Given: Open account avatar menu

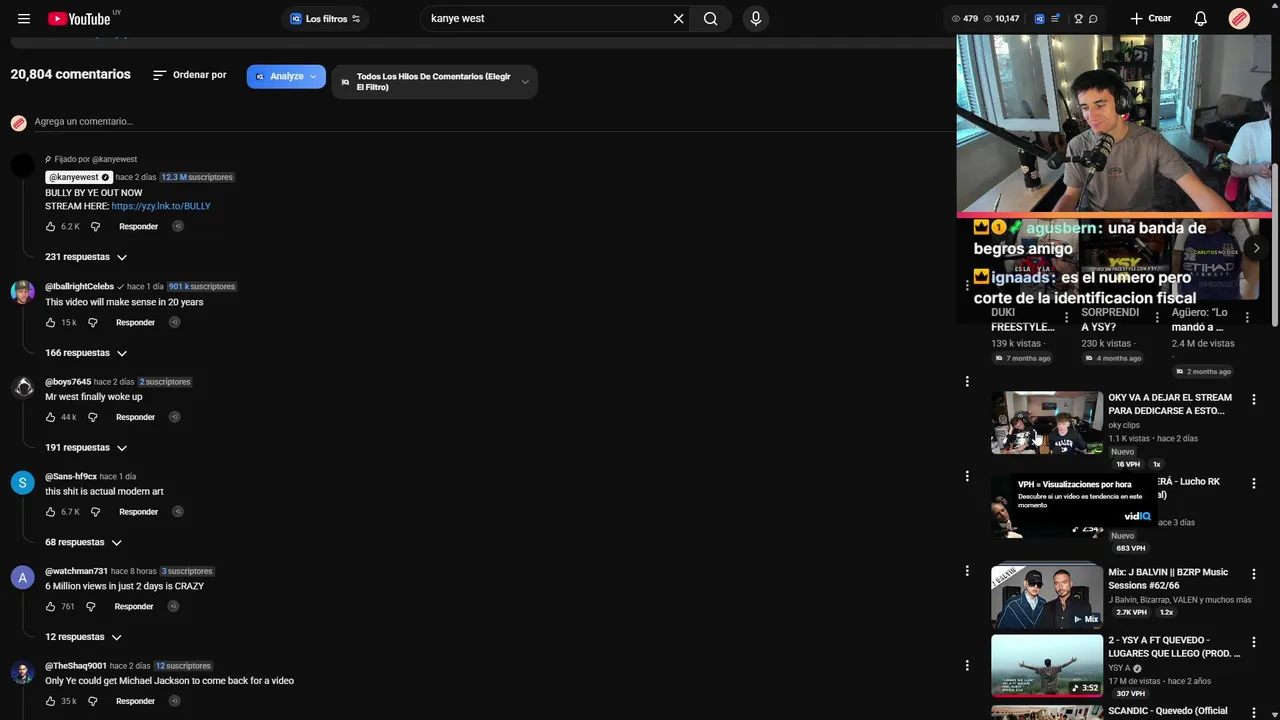Looking at the screenshot, I should click(1239, 18).
